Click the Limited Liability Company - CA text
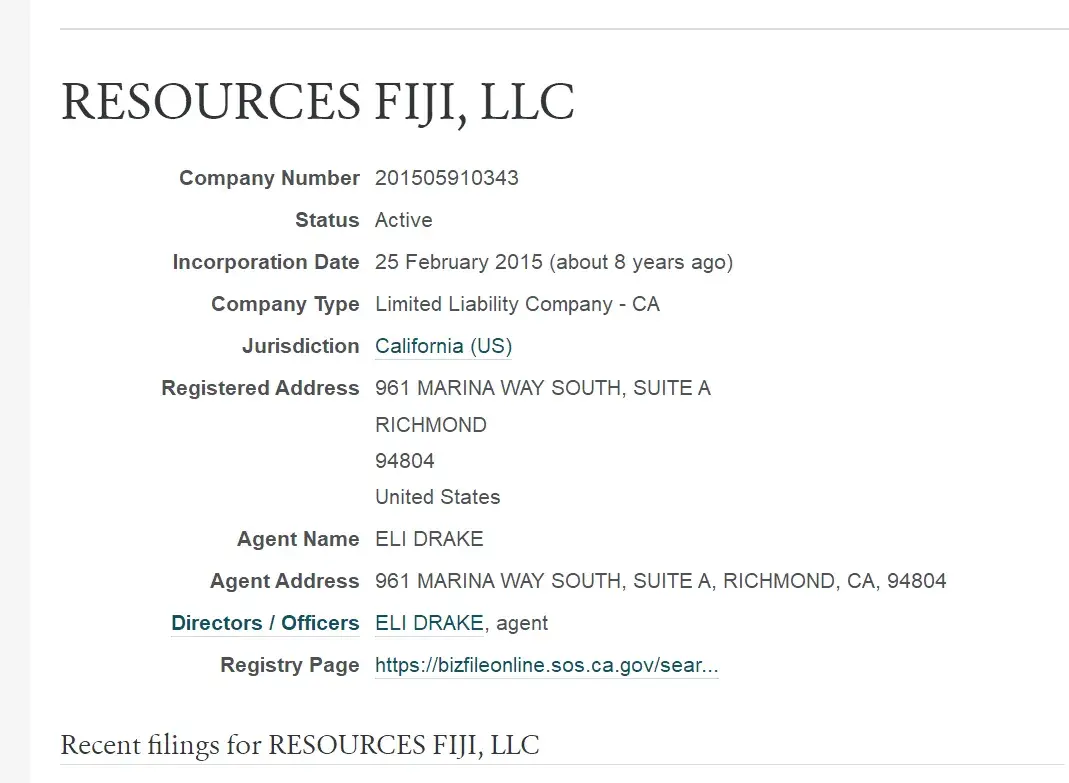 tap(517, 304)
